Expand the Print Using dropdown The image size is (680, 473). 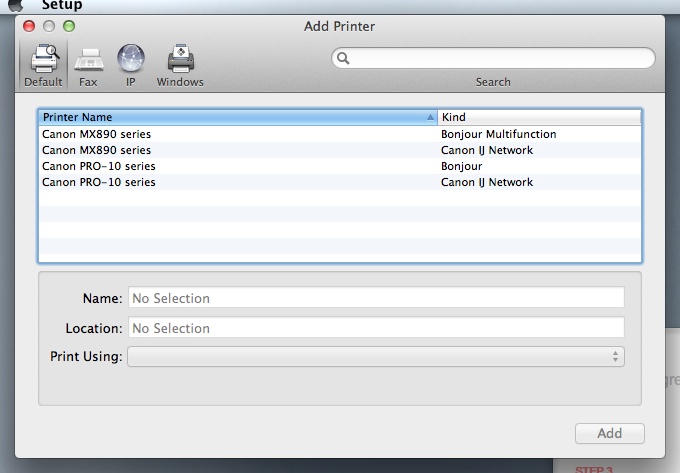click(375, 357)
